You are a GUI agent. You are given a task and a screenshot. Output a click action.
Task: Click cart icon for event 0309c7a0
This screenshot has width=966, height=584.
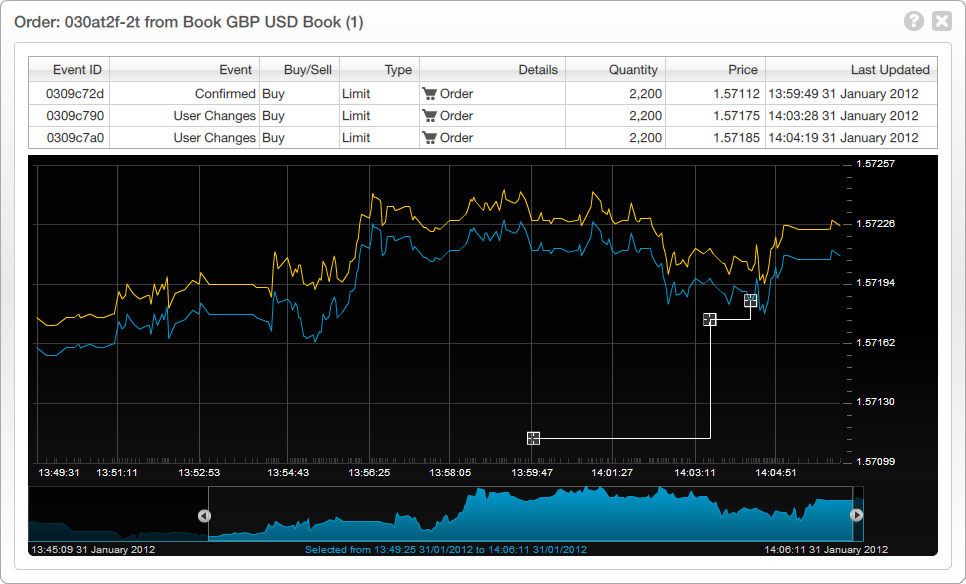[430, 138]
